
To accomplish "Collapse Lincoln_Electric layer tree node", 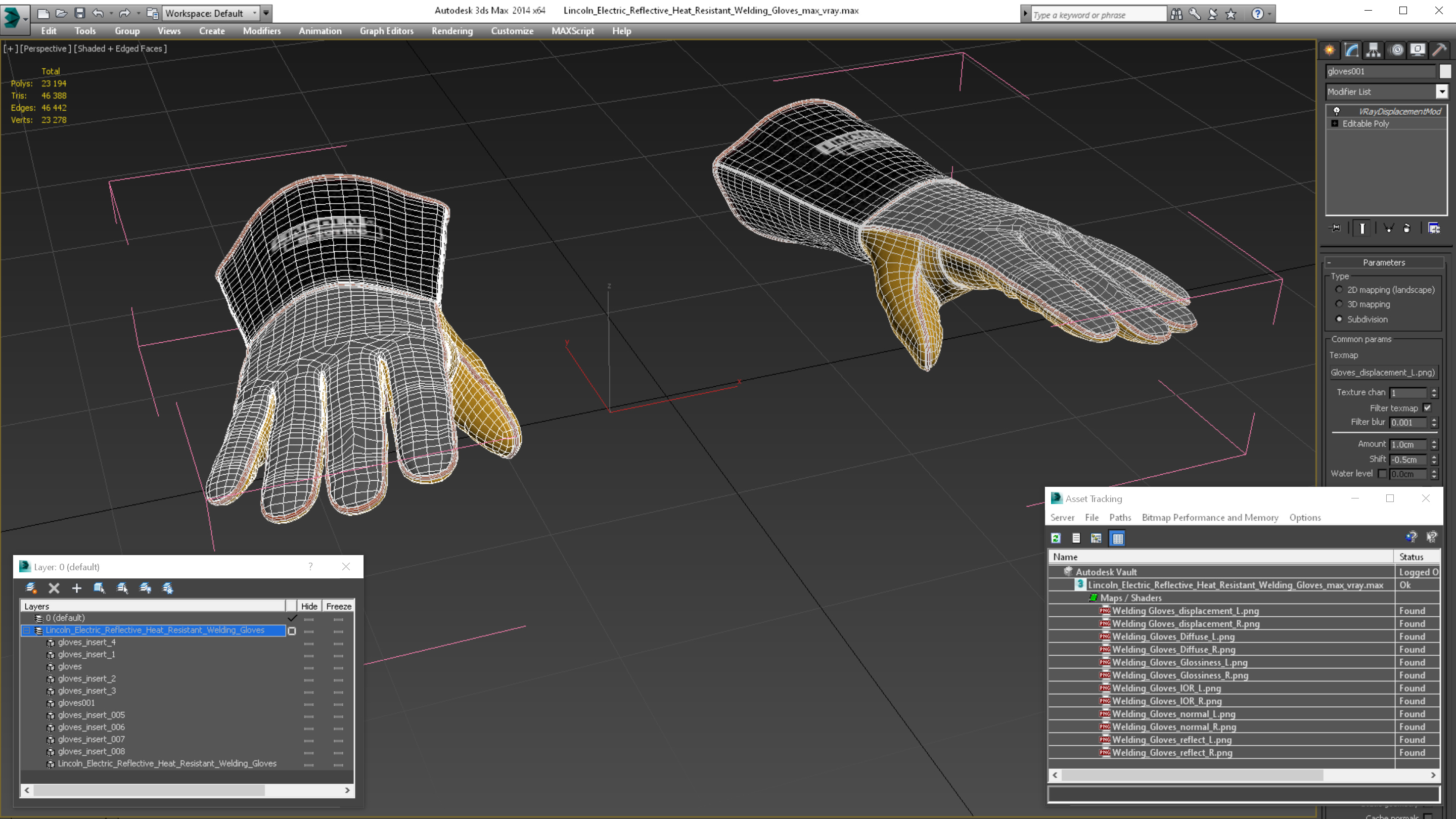I will pos(27,630).
